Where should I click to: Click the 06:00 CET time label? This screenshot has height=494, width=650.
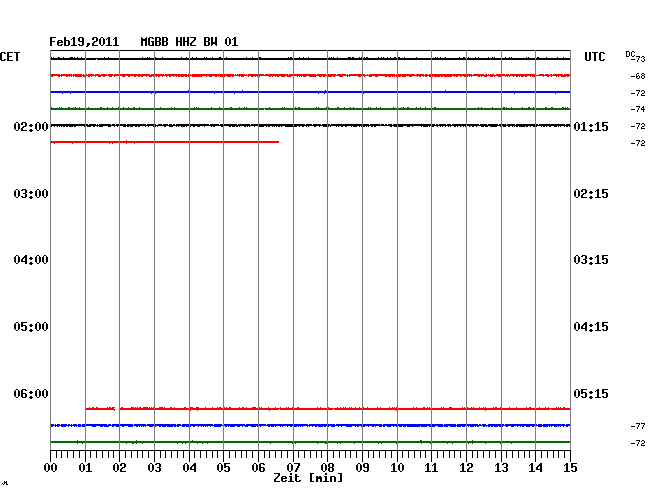31,393
